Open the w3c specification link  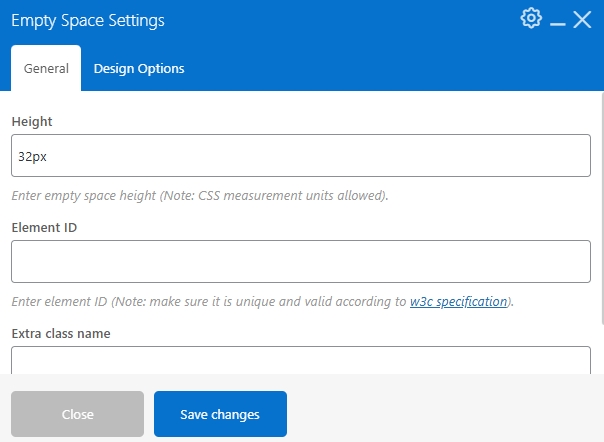point(458,301)
